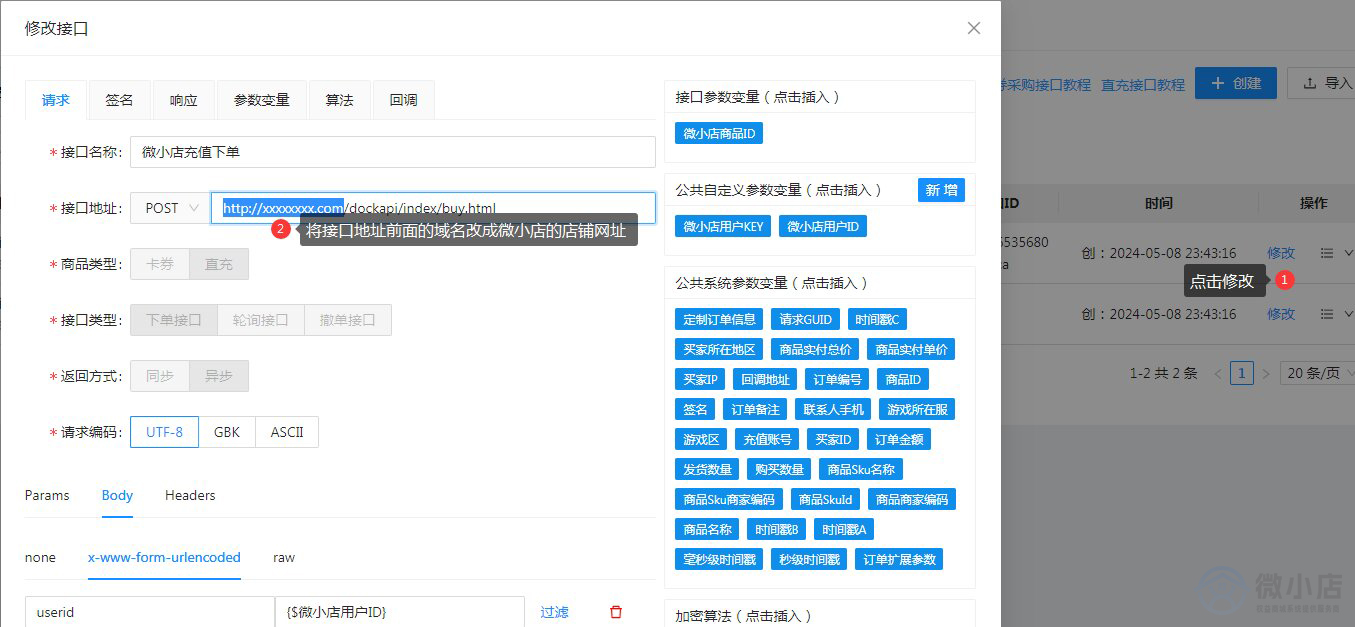Image resolution: width=1355 pixels, height=627 pixels.
Task: Switch to the 参数变量 tab
Action: tap(262, 100)
